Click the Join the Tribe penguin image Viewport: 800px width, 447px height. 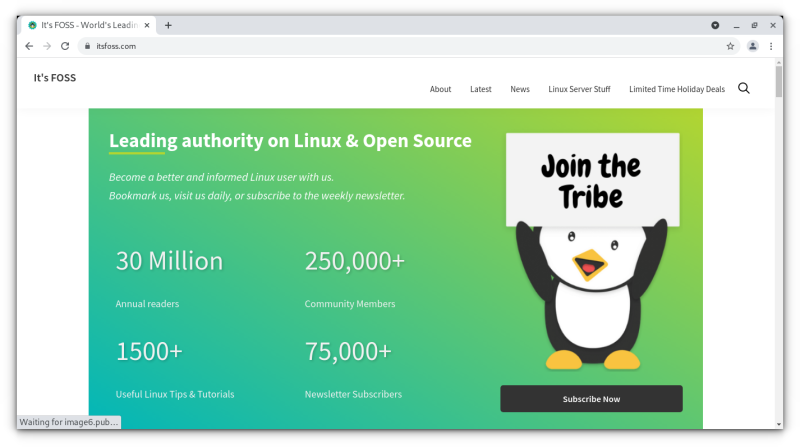[592, 251]
